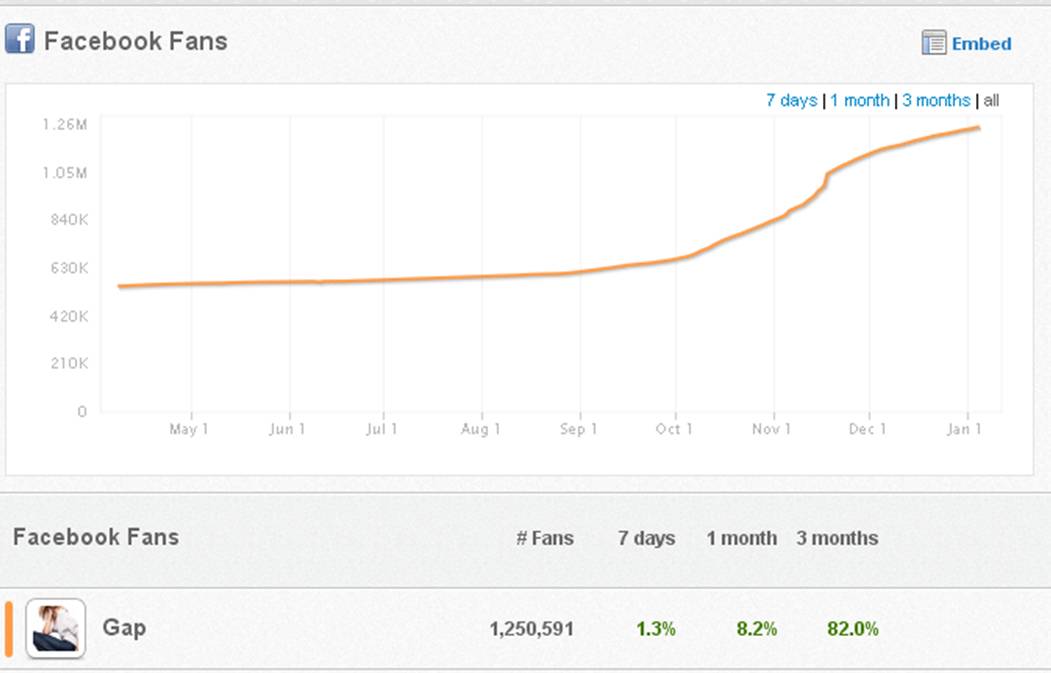The width and height of the screenshot is (1051, 673).
Task: Switch chart range to 7 days
Action: 791,100
